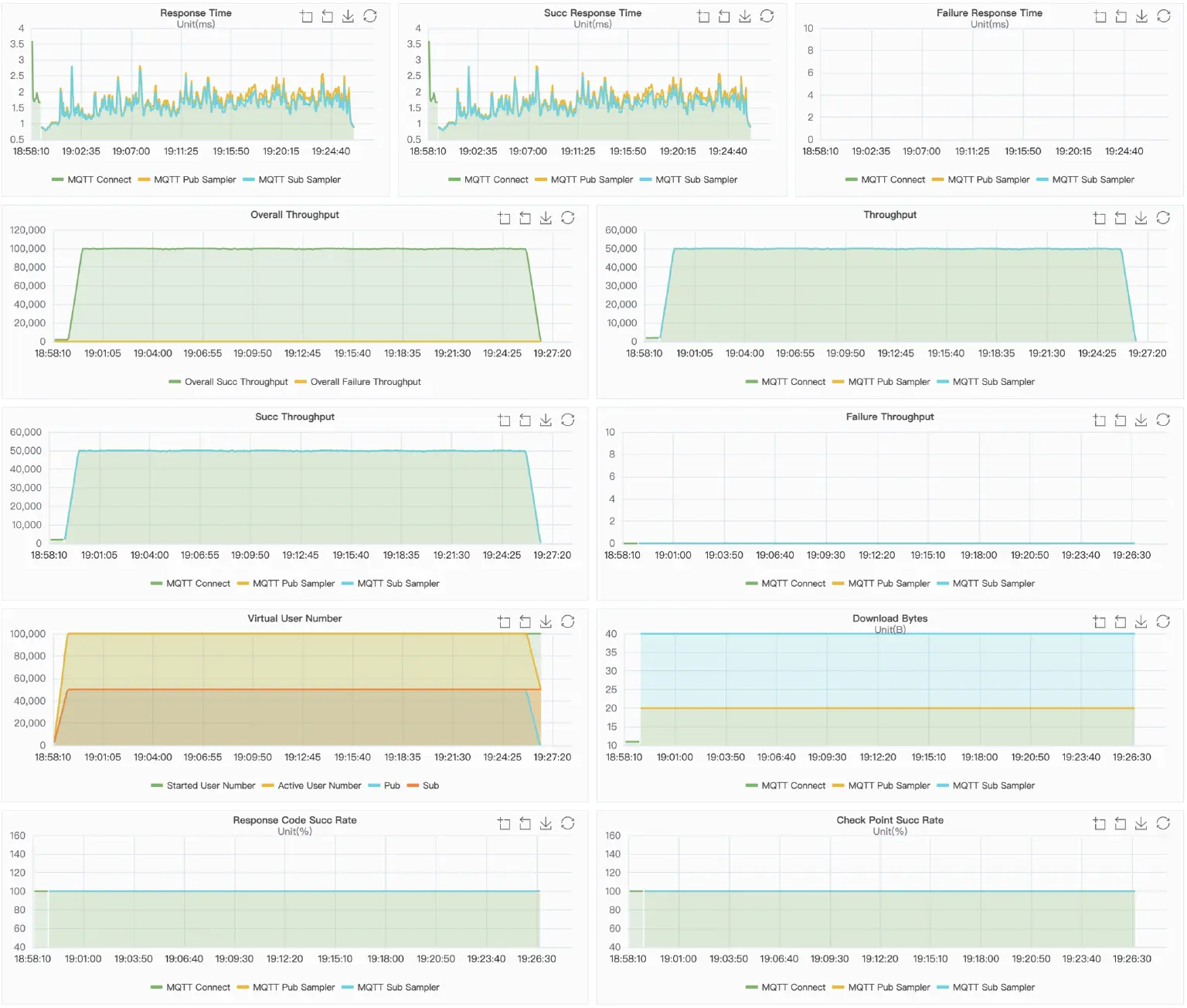Refresh the Failure Throughput chart
Screen dimensions: 1187x1008
[1163, 420]
